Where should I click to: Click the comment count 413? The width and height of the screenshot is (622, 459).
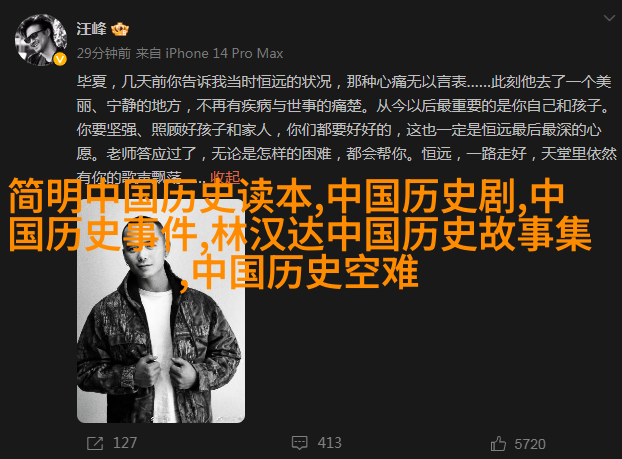pos(329,443)
